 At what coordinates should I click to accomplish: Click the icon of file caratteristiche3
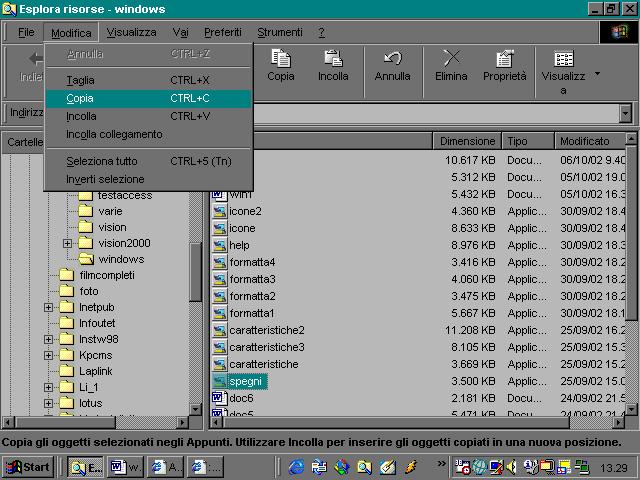click(219, 347)
